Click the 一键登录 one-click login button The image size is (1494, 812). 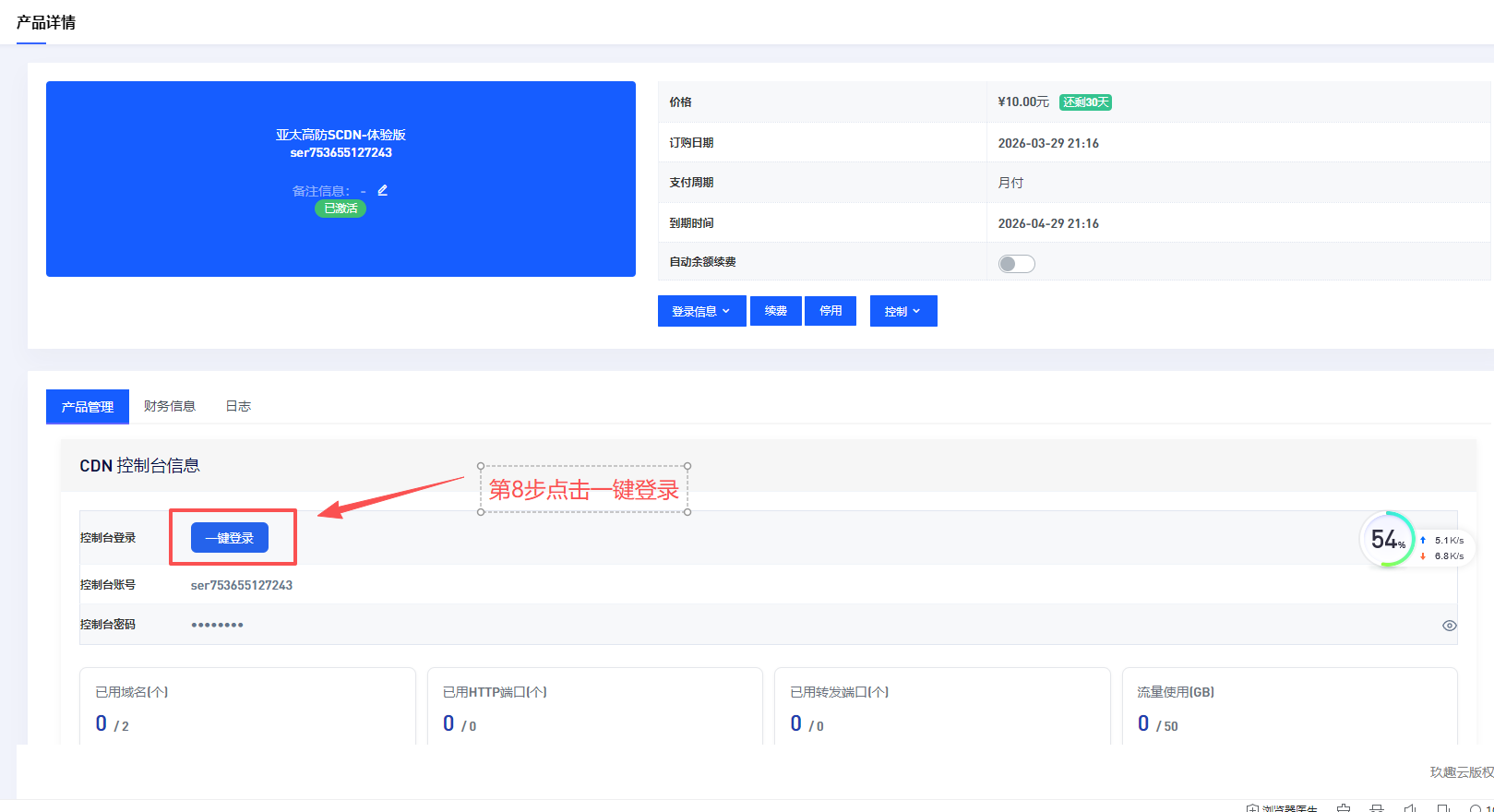[x=229, y=538]
